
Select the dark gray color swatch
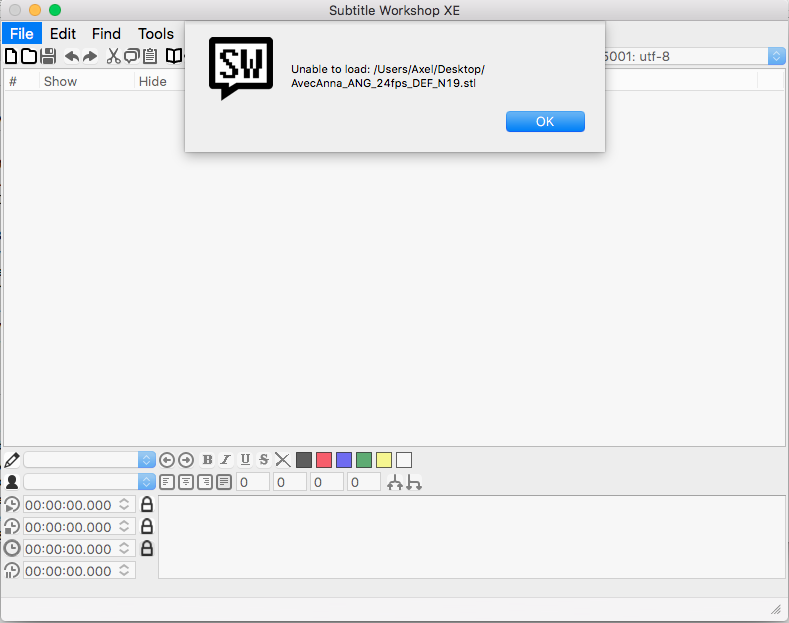[304, 460]
